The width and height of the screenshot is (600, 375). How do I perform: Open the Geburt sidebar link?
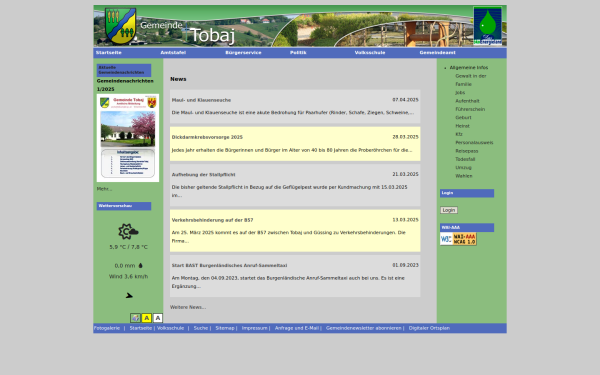(463, 118)
